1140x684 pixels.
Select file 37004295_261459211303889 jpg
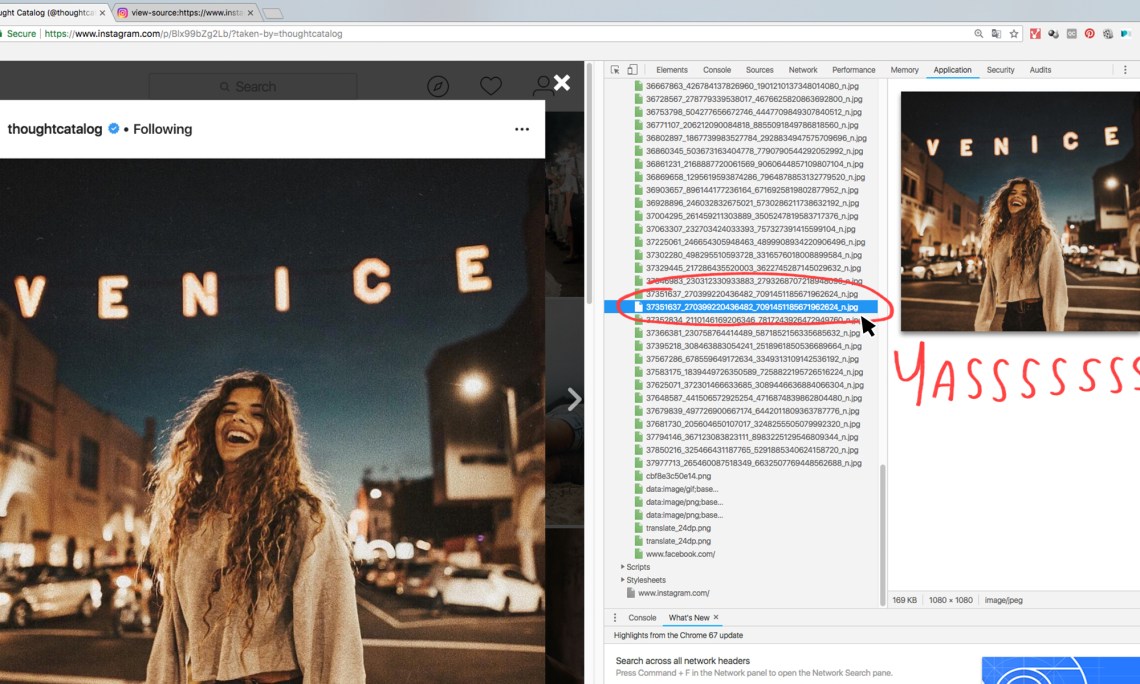(x=752, y=217)
